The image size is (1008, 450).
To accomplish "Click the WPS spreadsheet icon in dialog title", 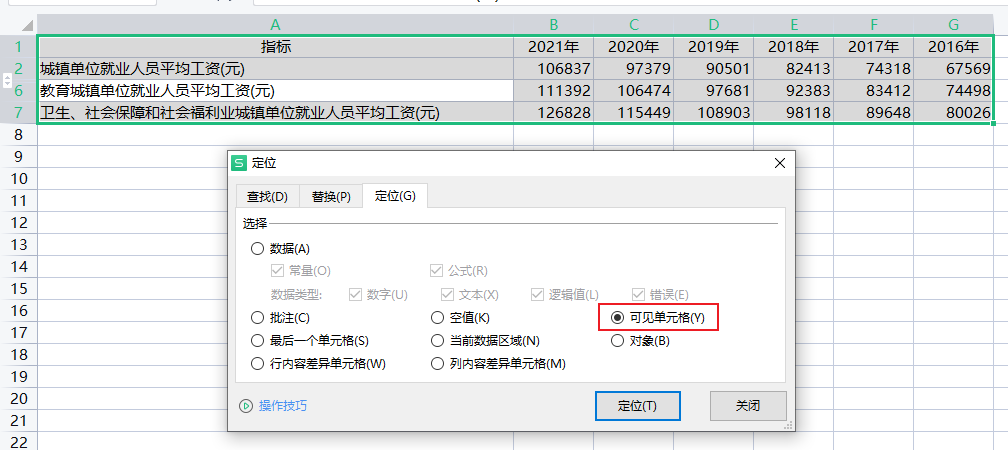I will [x=239, y=163].
